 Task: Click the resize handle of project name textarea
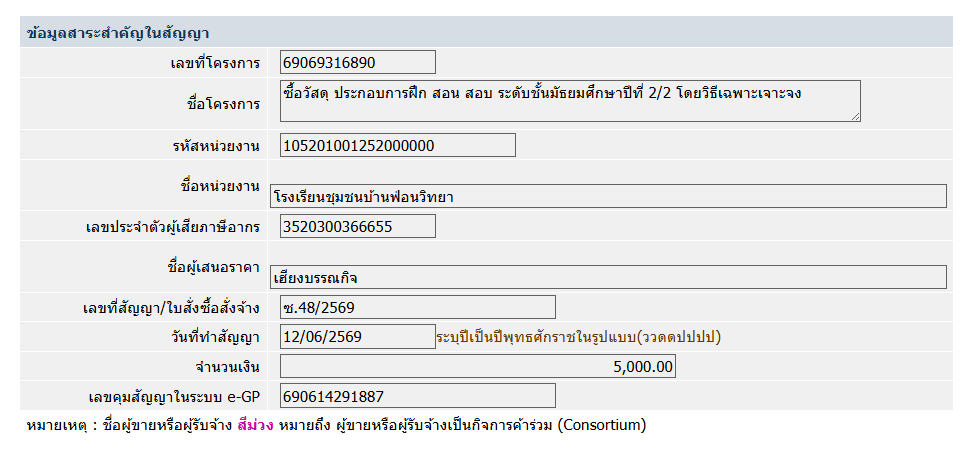[855, 116]
